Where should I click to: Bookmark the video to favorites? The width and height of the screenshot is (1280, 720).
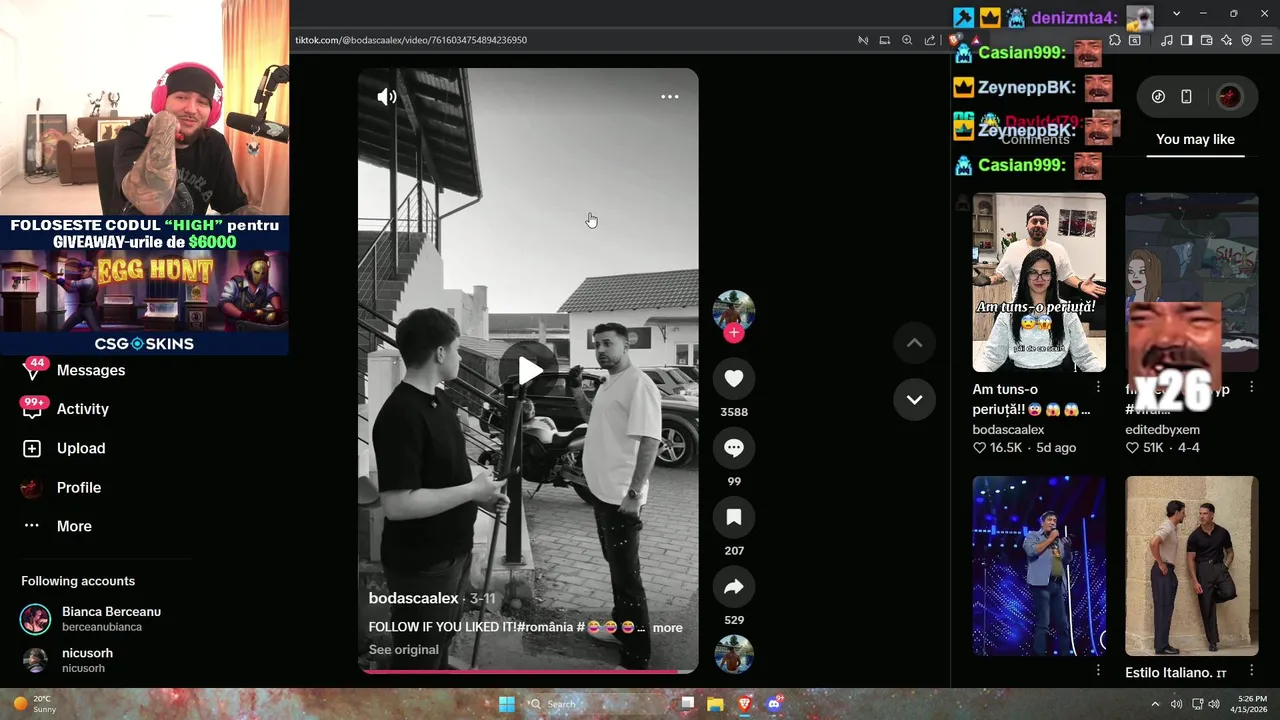pos(734,517)
